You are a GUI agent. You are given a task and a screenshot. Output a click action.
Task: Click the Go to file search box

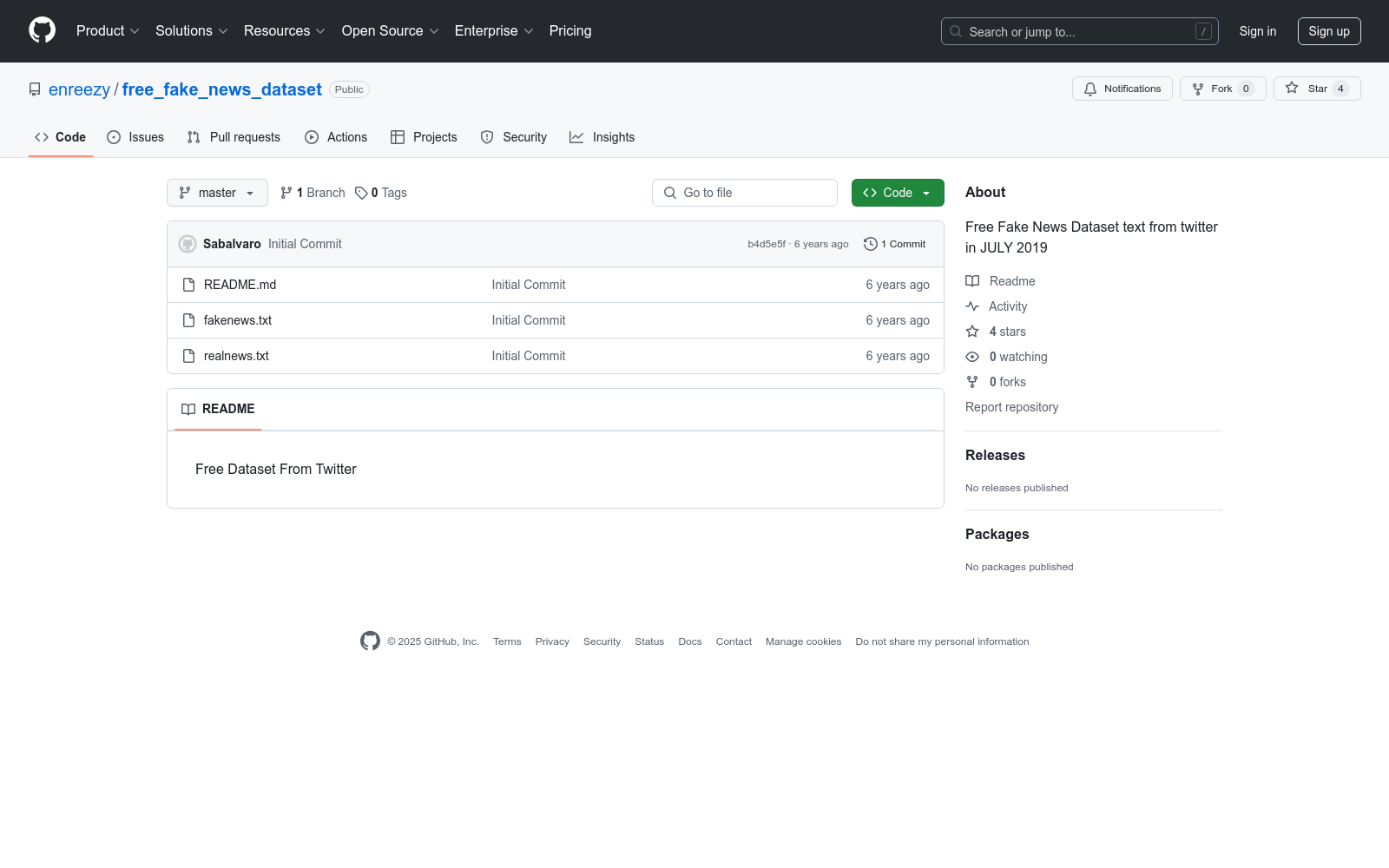pyautogui.click(x=745, y=193)
